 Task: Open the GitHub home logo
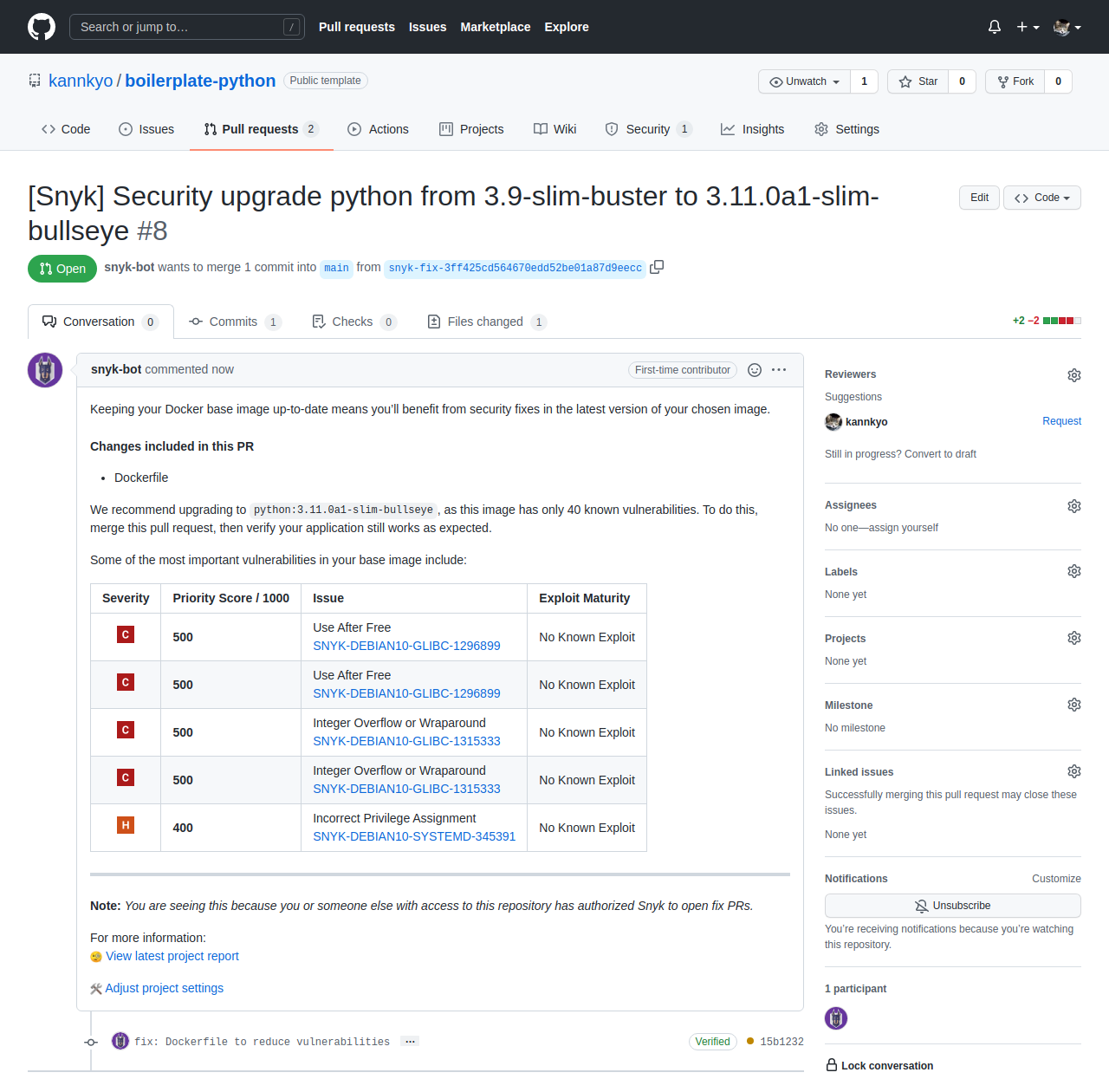tap(42, 27)
